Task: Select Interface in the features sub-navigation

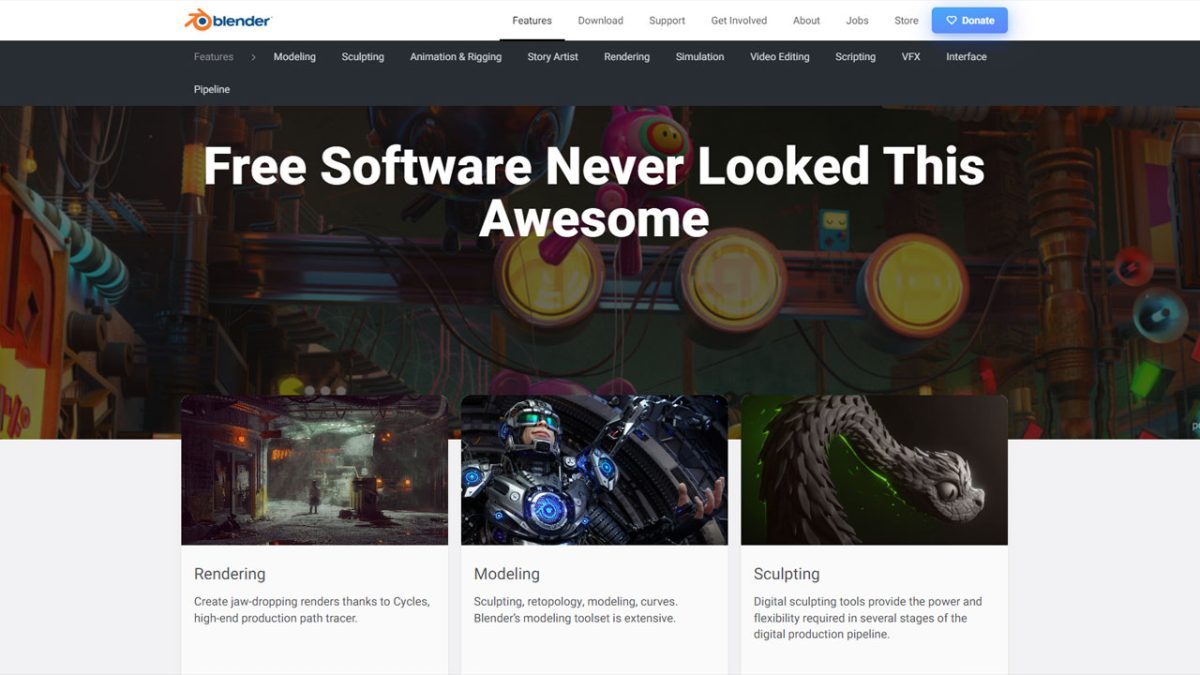Action: coord(966,57)
